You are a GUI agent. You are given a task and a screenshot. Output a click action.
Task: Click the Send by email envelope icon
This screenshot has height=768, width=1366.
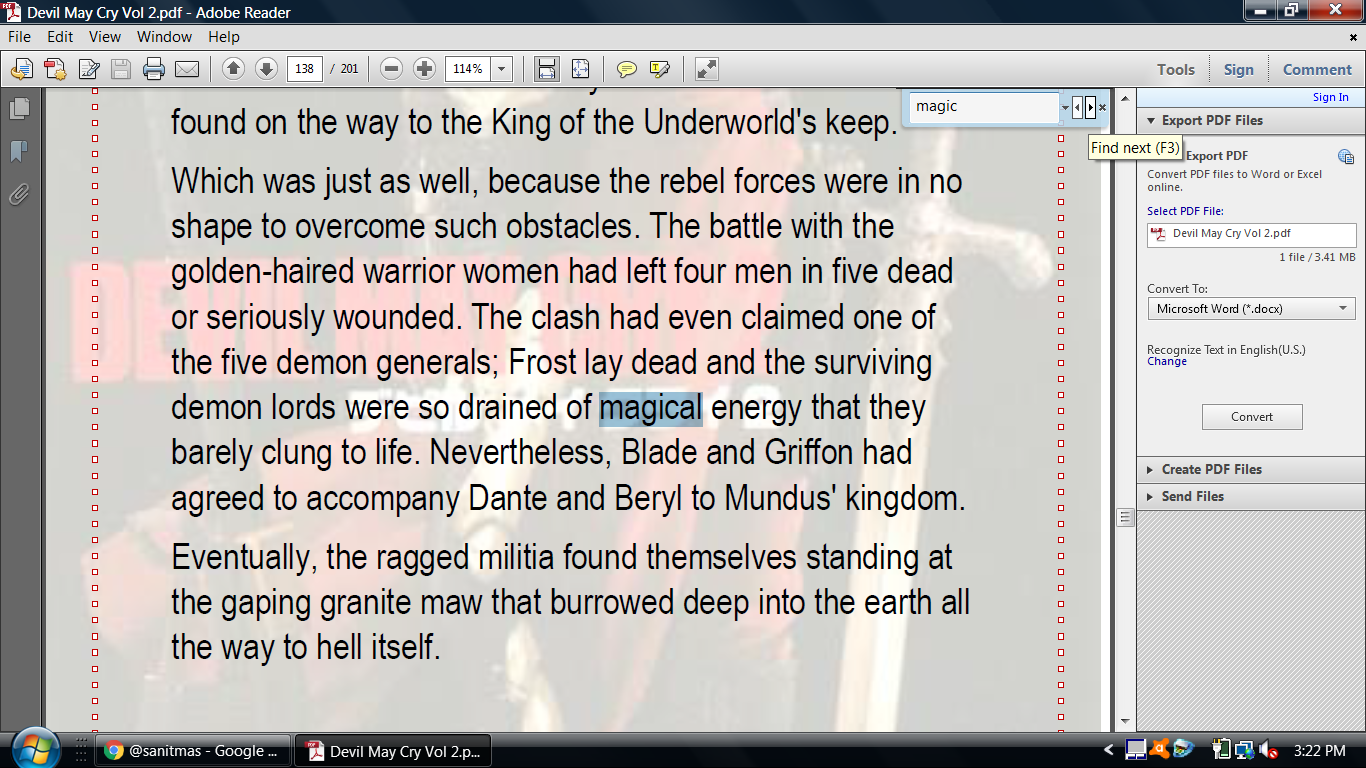click(x=186, y=69)
